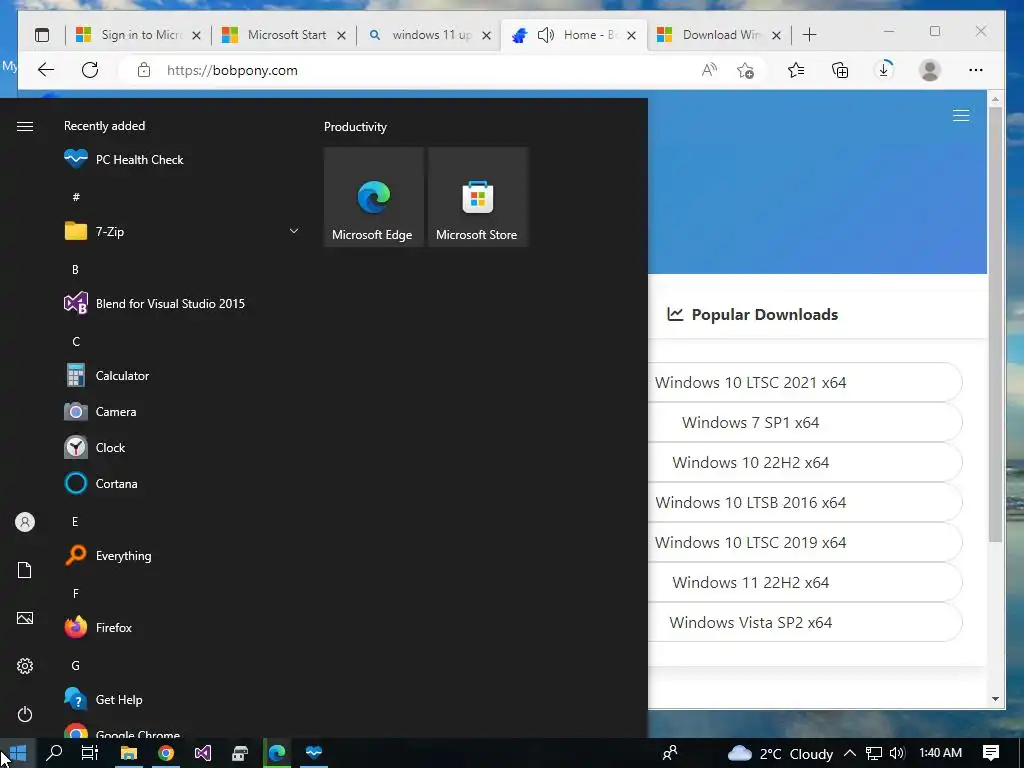The width and height of the screenshot is (1024, 768).
Task: Open Downloads panel in Edge
Action: pos(884,70)
